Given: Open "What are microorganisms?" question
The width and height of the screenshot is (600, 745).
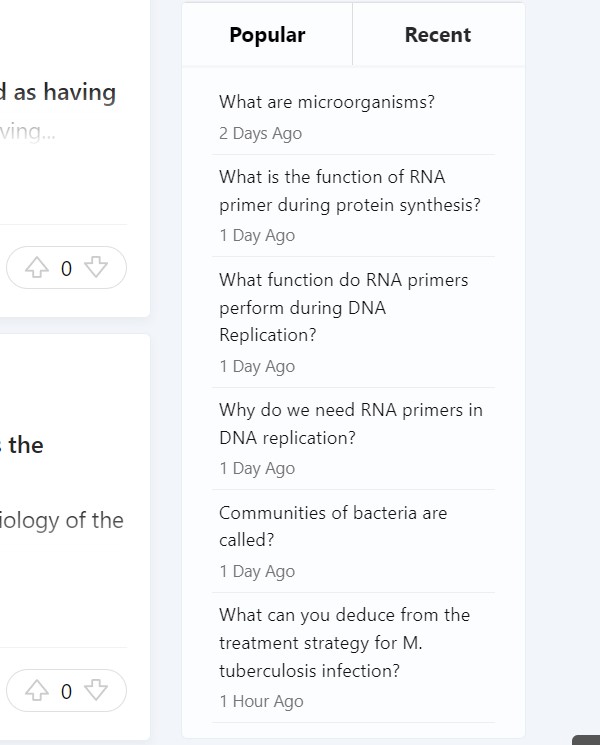Looking at the screenshot, I should coord(326,102).
